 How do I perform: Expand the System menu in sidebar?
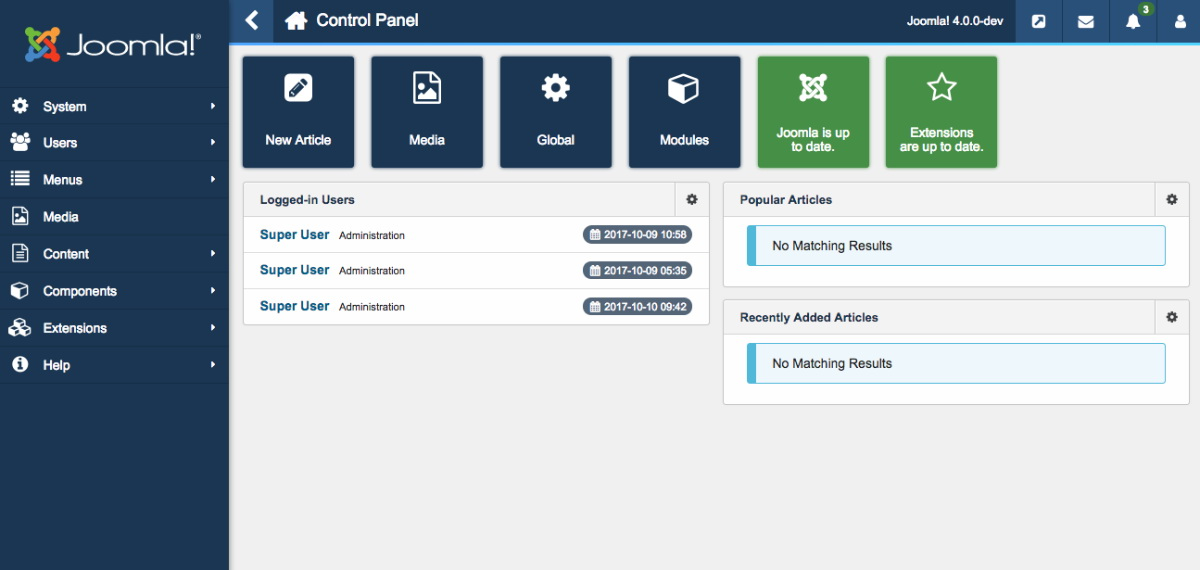pyautogui.click(x=114, y=106)
